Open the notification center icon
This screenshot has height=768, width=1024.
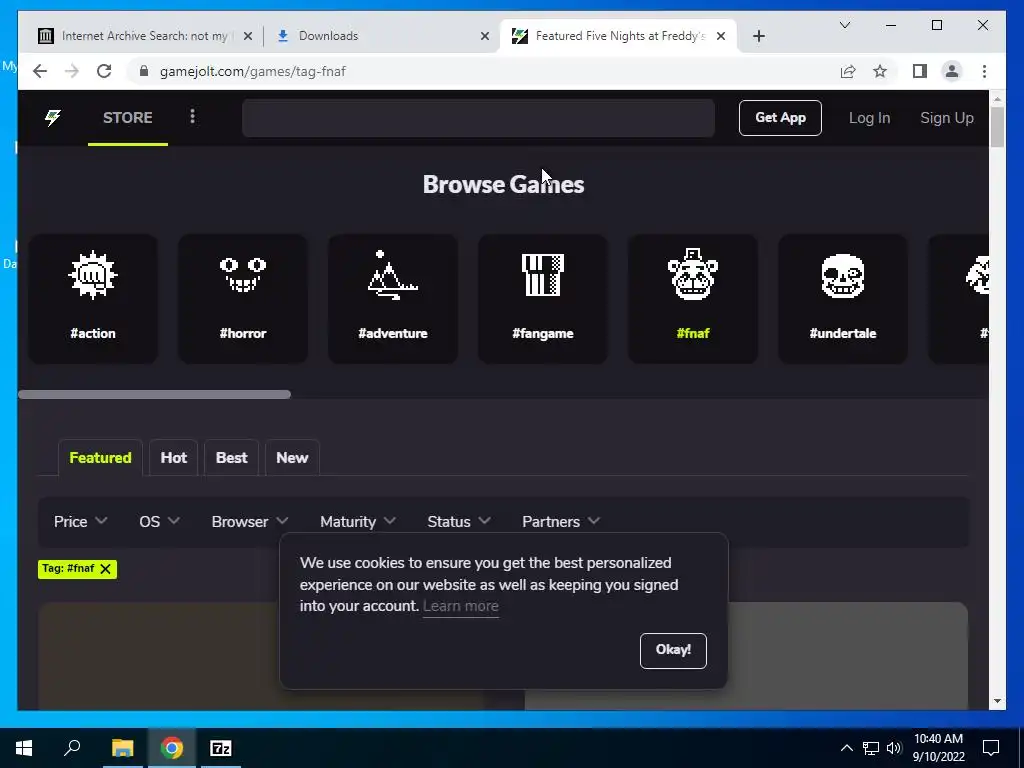991,748
